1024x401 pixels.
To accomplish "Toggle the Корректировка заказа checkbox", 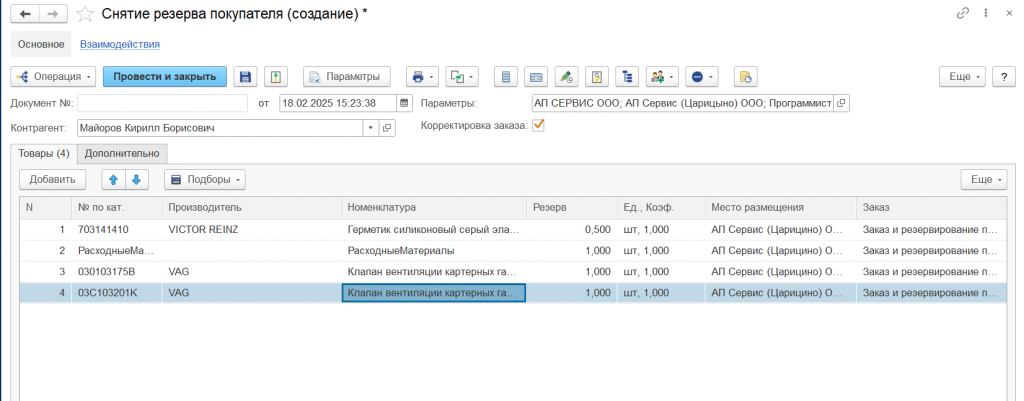I will click(539, 126).
